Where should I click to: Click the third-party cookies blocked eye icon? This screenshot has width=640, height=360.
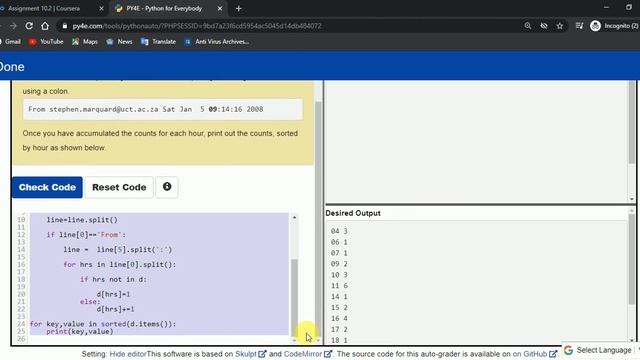(x=544, y=26)
